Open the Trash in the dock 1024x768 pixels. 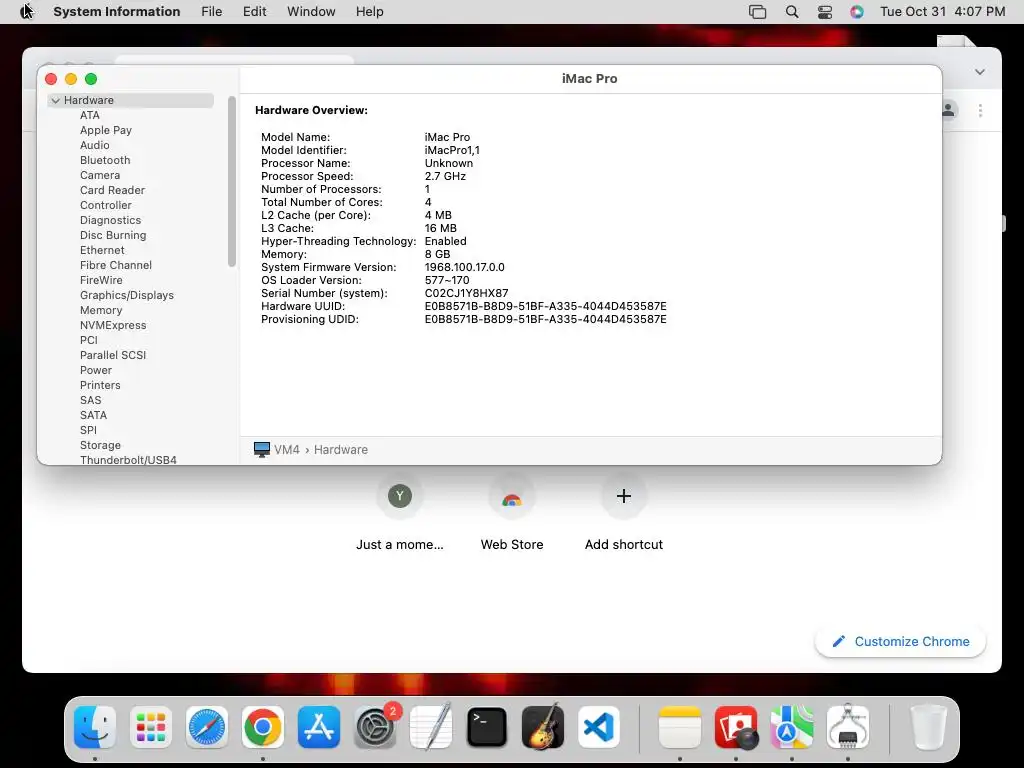coord(928,727)
